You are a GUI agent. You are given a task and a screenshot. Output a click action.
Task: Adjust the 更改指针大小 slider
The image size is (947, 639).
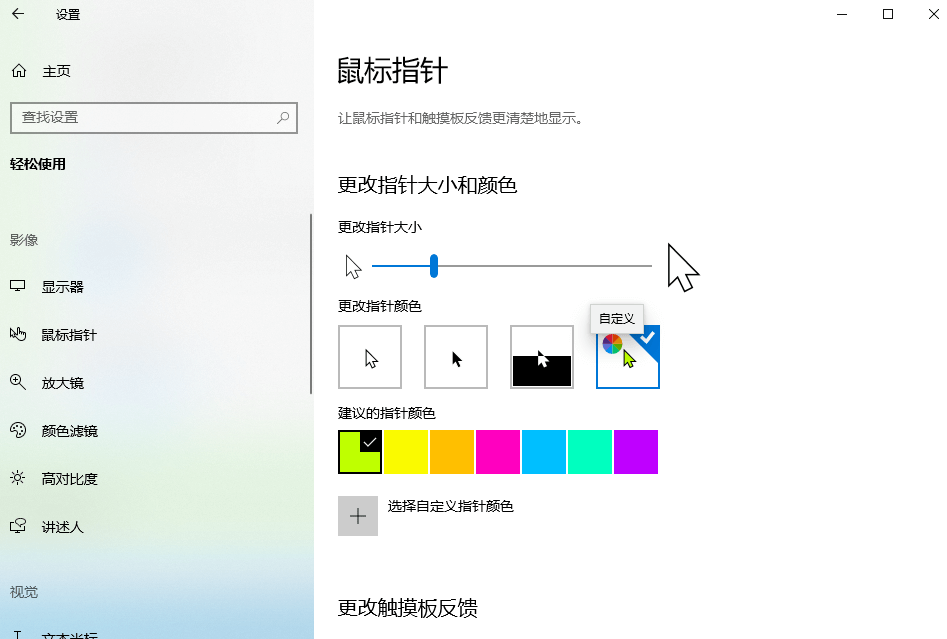tap(433, 265)
